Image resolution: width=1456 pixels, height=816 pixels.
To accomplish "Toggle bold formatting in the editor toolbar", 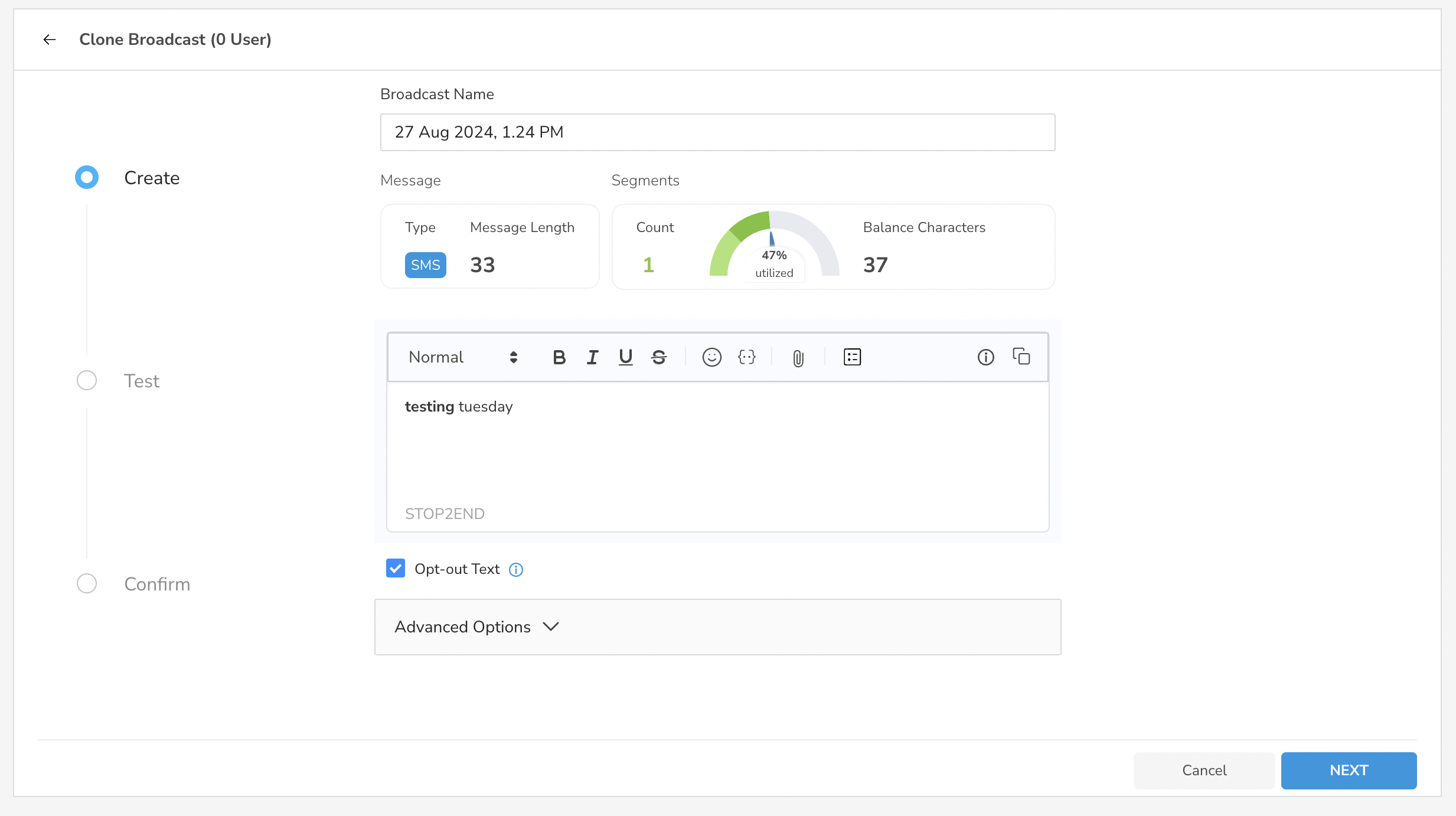I will click(x=559, y=357).
